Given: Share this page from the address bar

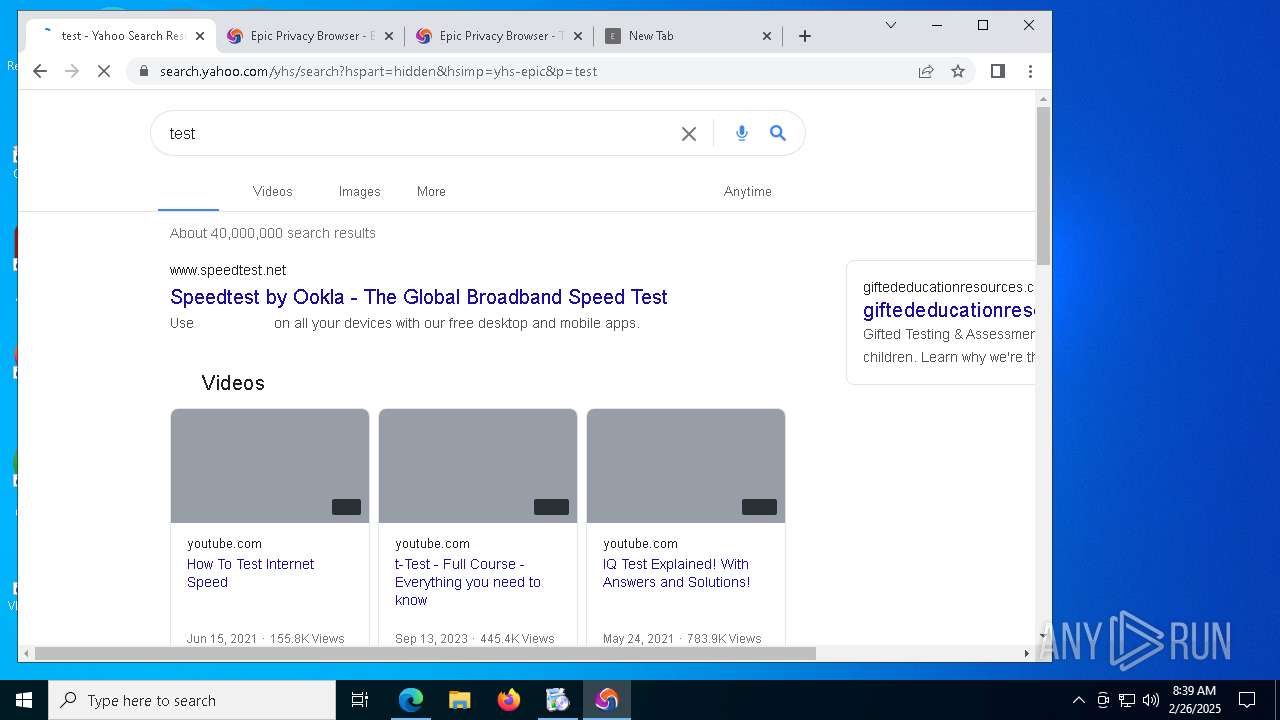Looking at the screenshot, I should 926,71.
